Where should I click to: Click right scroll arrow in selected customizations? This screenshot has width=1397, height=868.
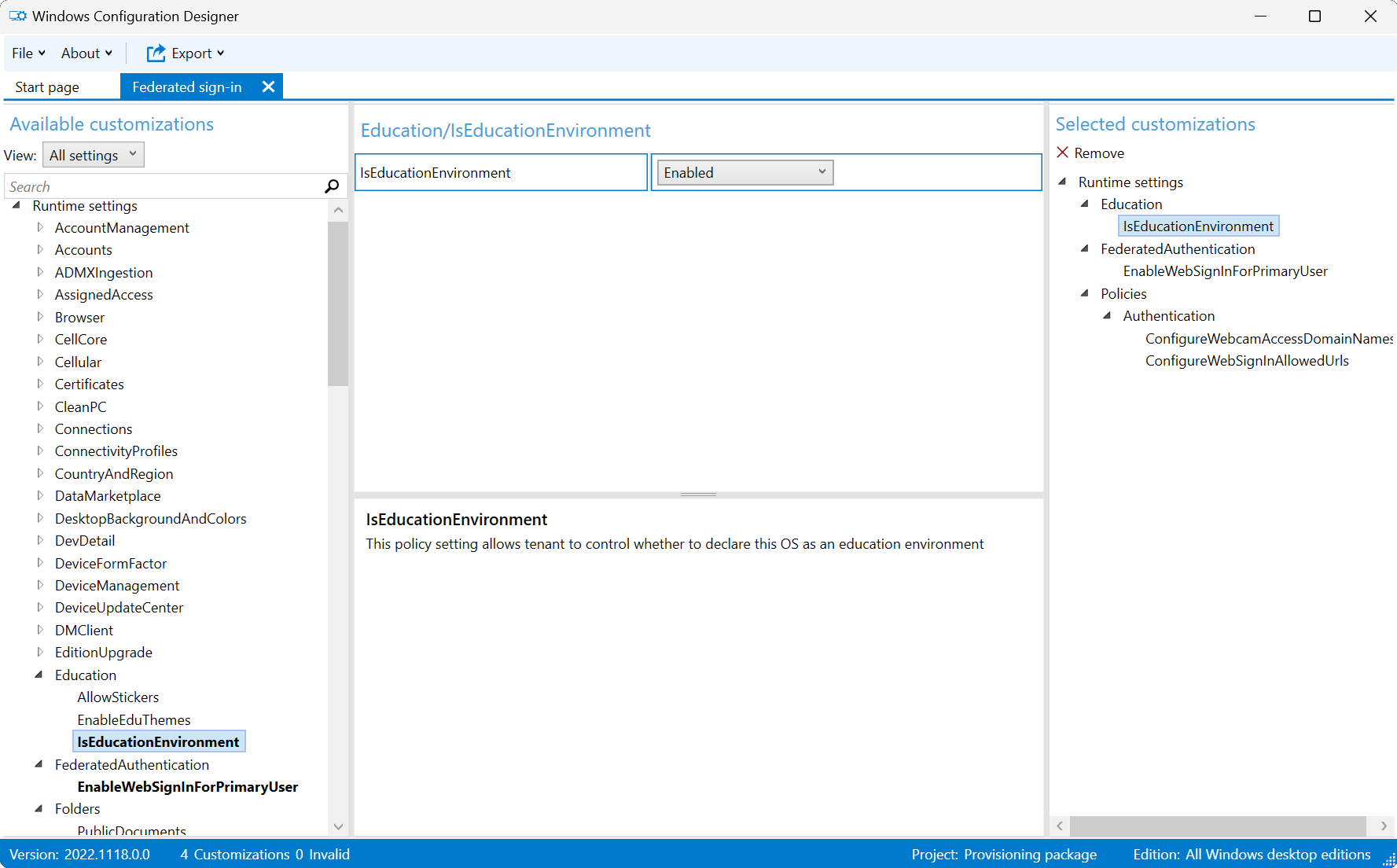click(1384, 826)
